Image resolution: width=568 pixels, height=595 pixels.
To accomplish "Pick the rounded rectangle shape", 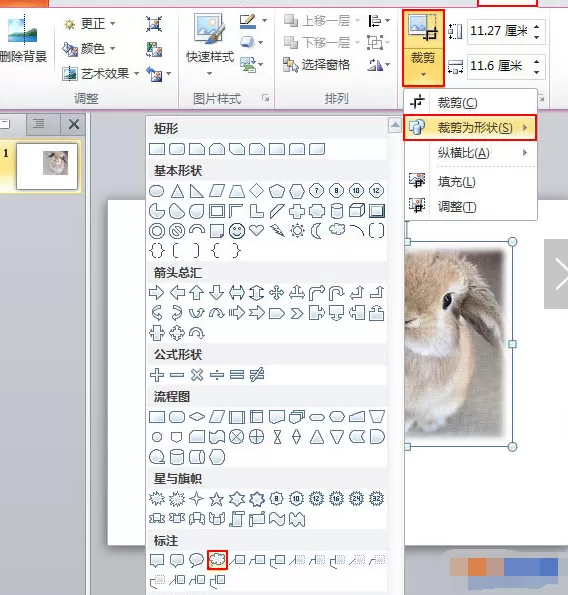I will (177, 149).
